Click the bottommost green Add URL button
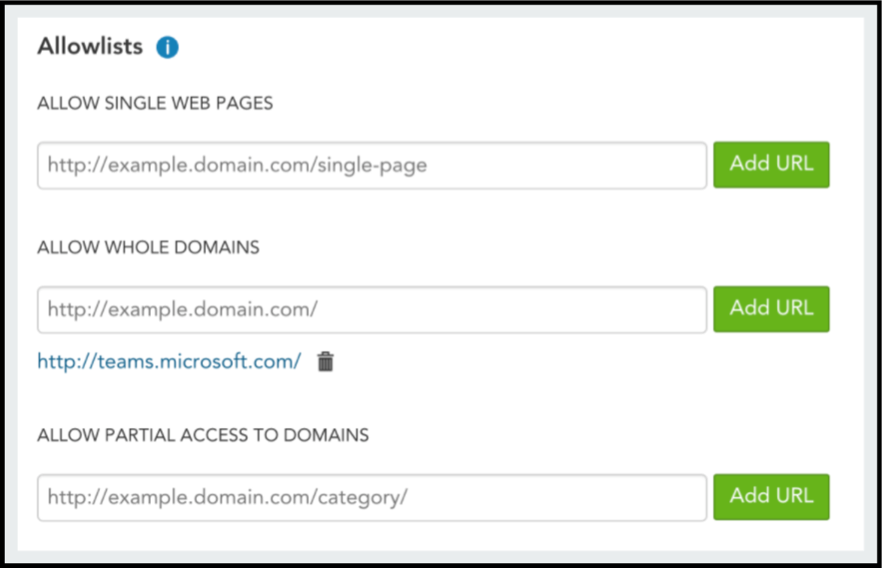 click(x=771, y=497)
